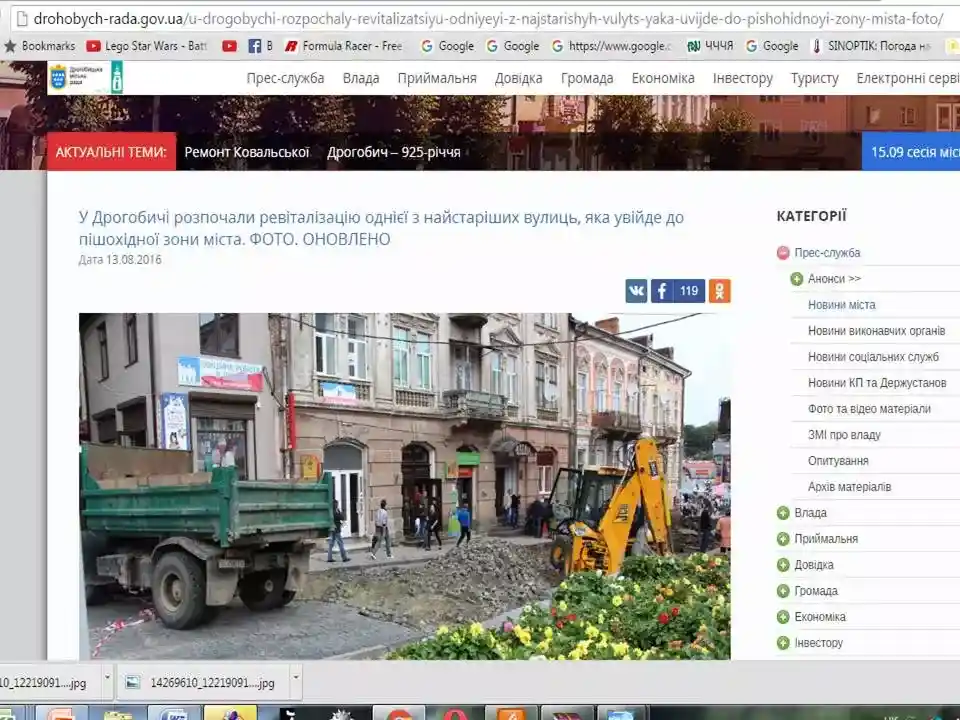Open the Drohobych city council logo

coord(85,77)
